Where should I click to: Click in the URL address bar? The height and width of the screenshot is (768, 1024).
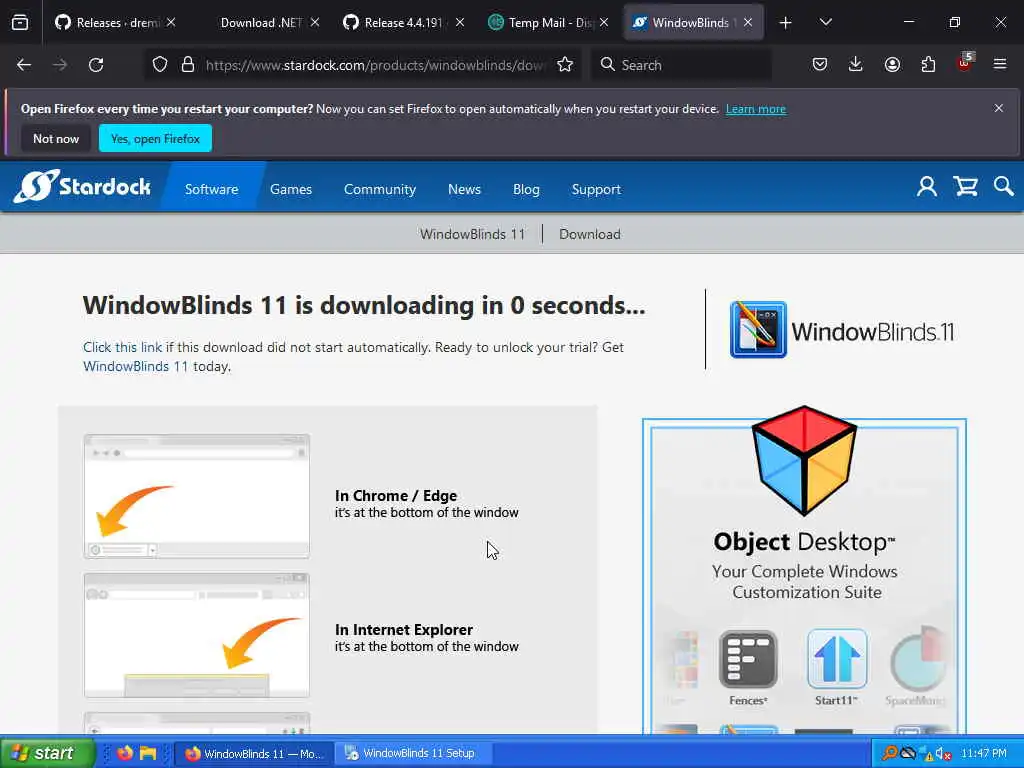tap(376, 65)
